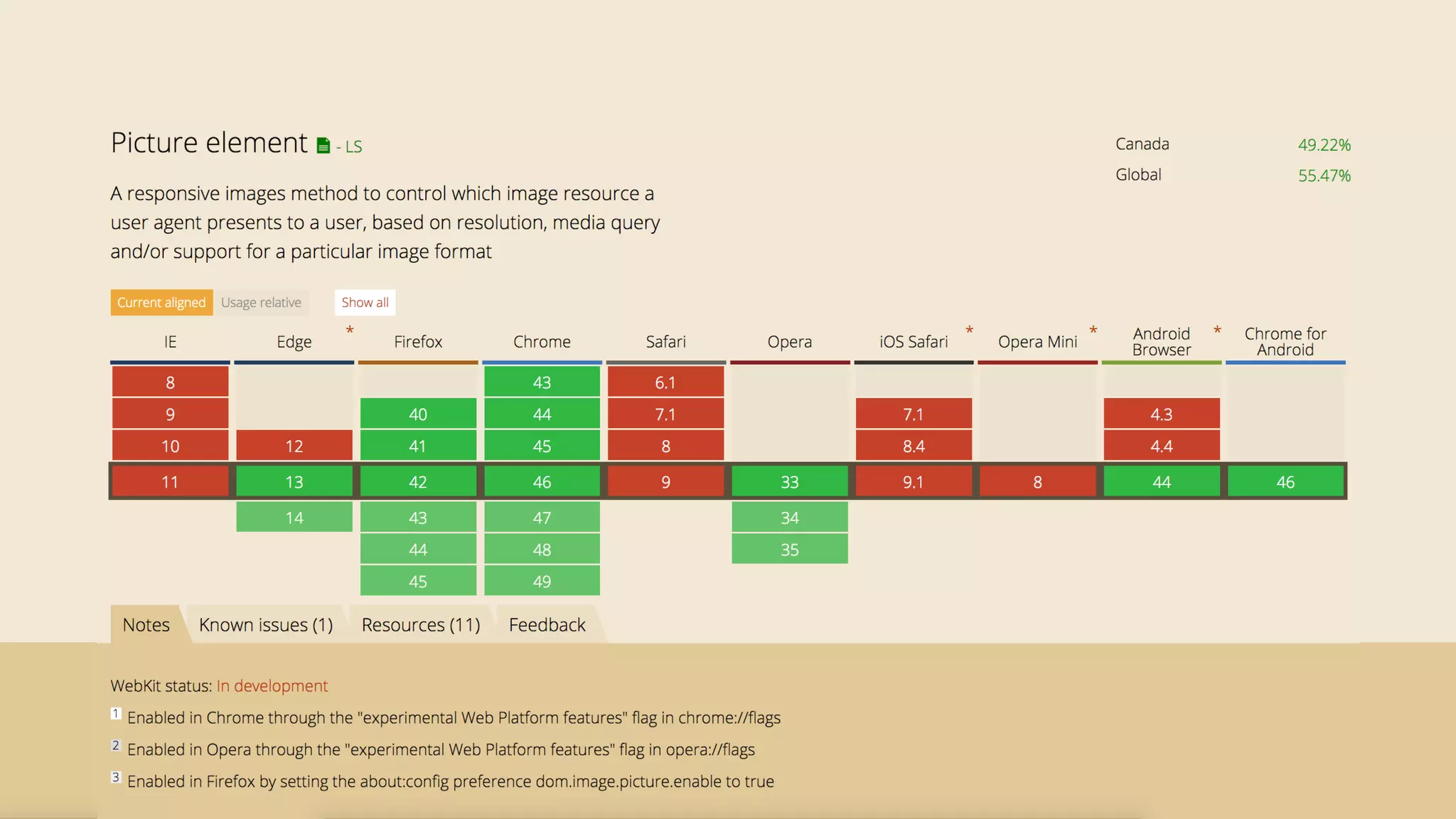Viewport: 1456px width, 819px height.
Task: Switch to the Feedback tab
Action: pos(547,625)
